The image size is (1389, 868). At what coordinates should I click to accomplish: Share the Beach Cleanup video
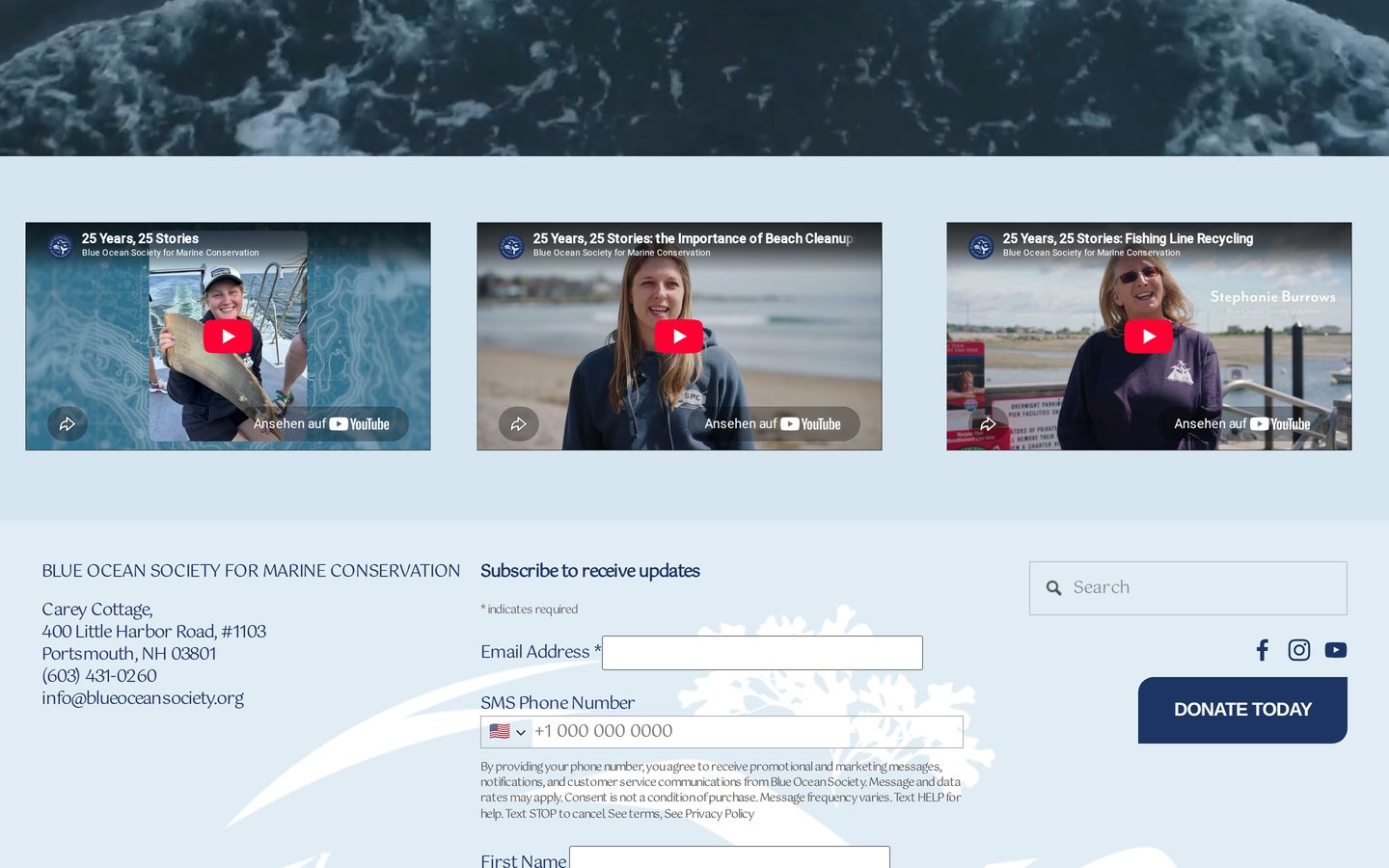pos(519,424)
